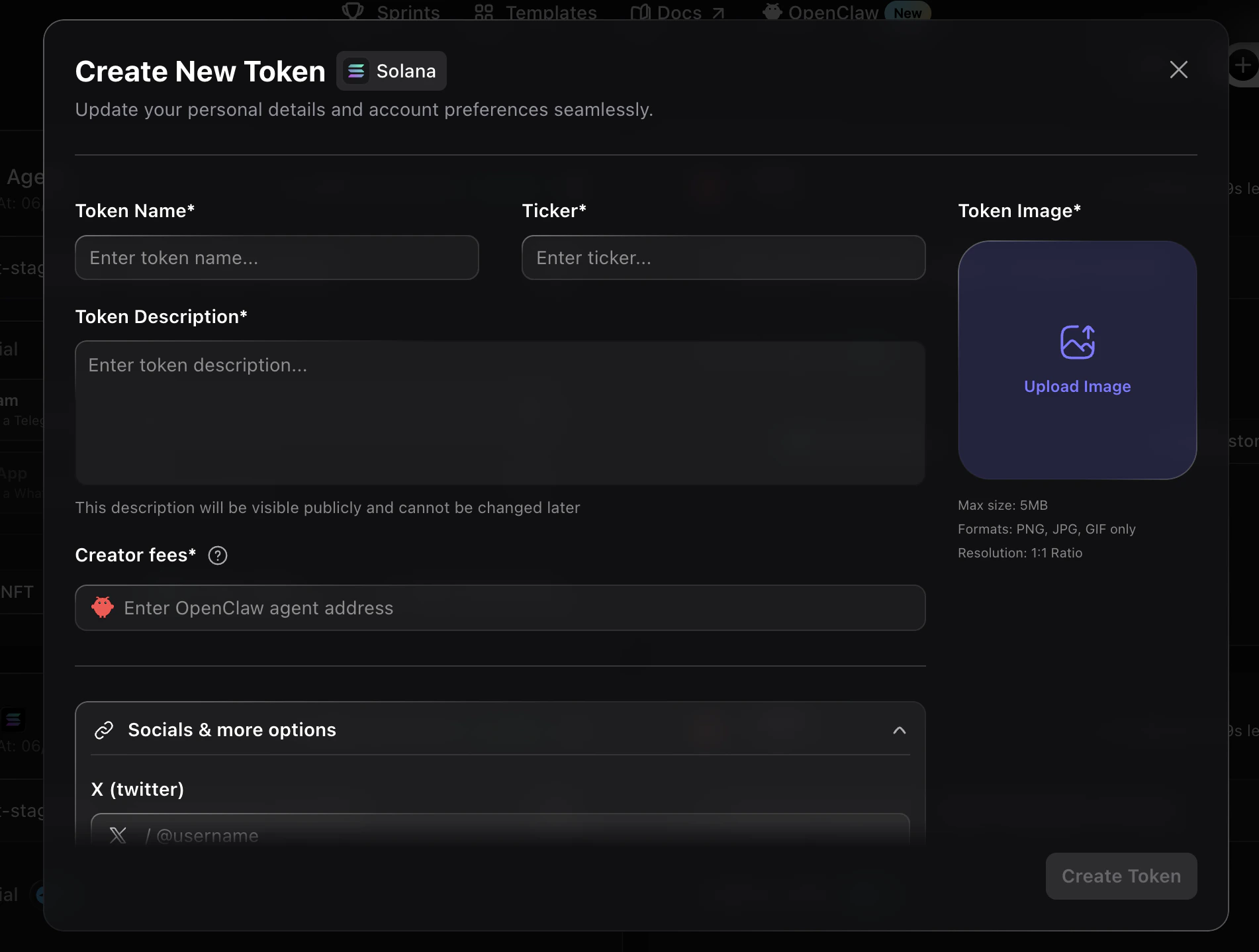
Task: Click the X logo in the twitter field
Action: pos(118,835)
